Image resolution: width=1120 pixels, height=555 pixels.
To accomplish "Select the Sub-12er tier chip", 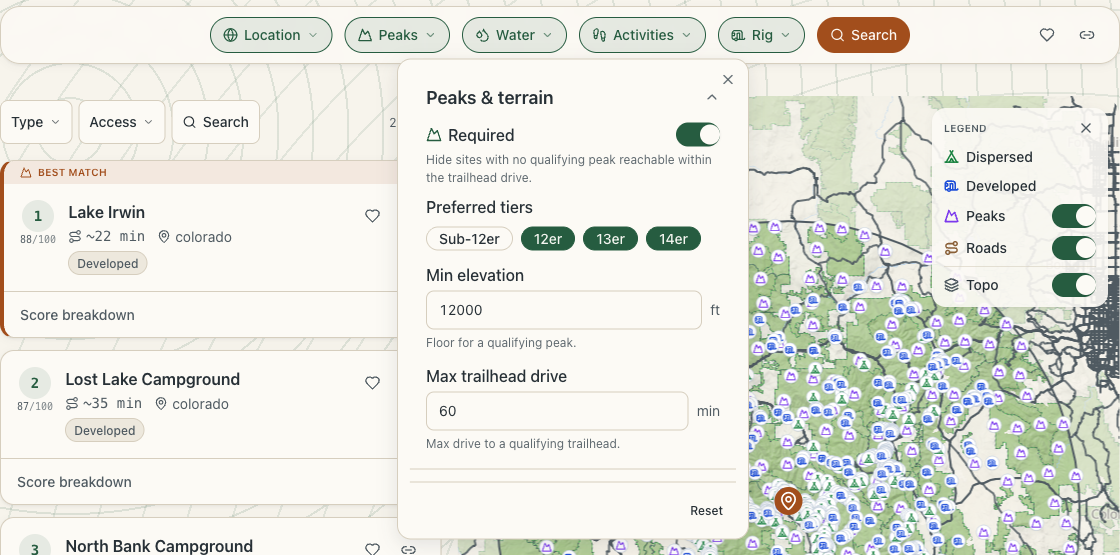I will point(469,239).
